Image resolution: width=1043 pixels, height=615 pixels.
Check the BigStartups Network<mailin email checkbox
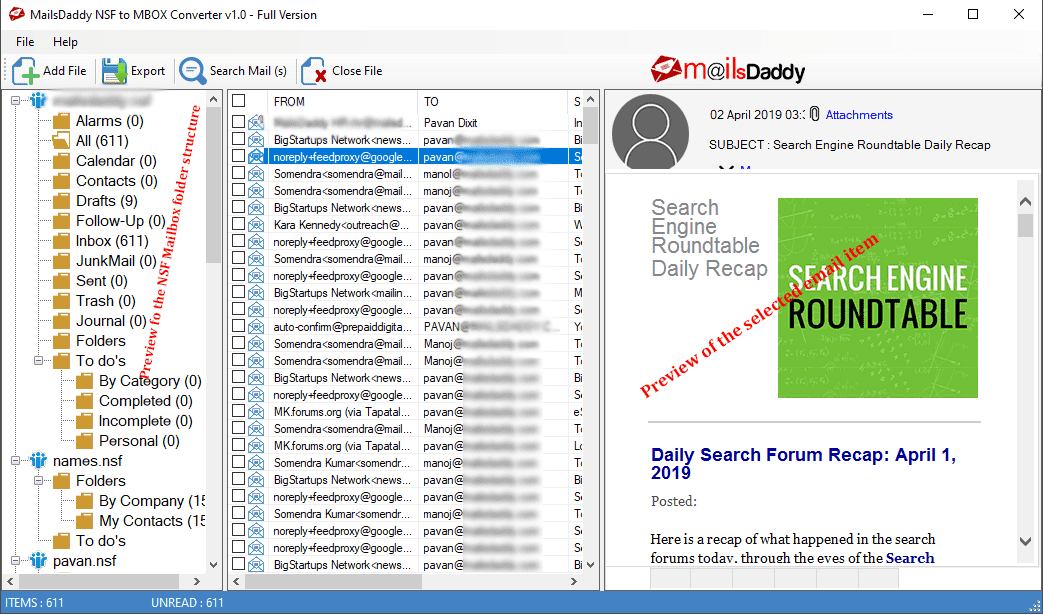pos(239,292)
